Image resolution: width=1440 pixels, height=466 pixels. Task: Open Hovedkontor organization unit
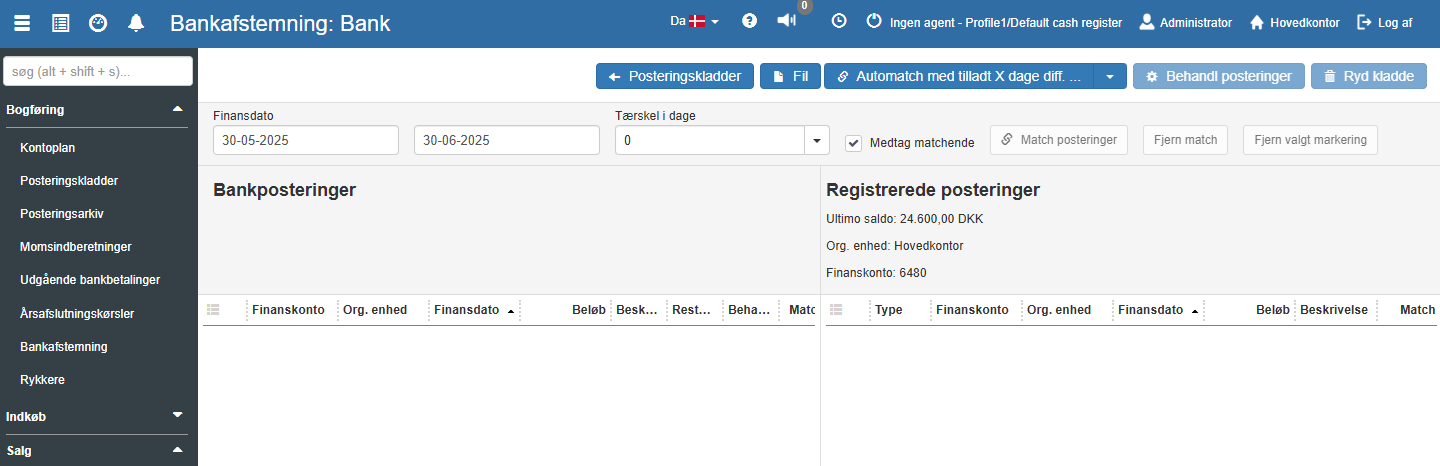click(1295, 22)
